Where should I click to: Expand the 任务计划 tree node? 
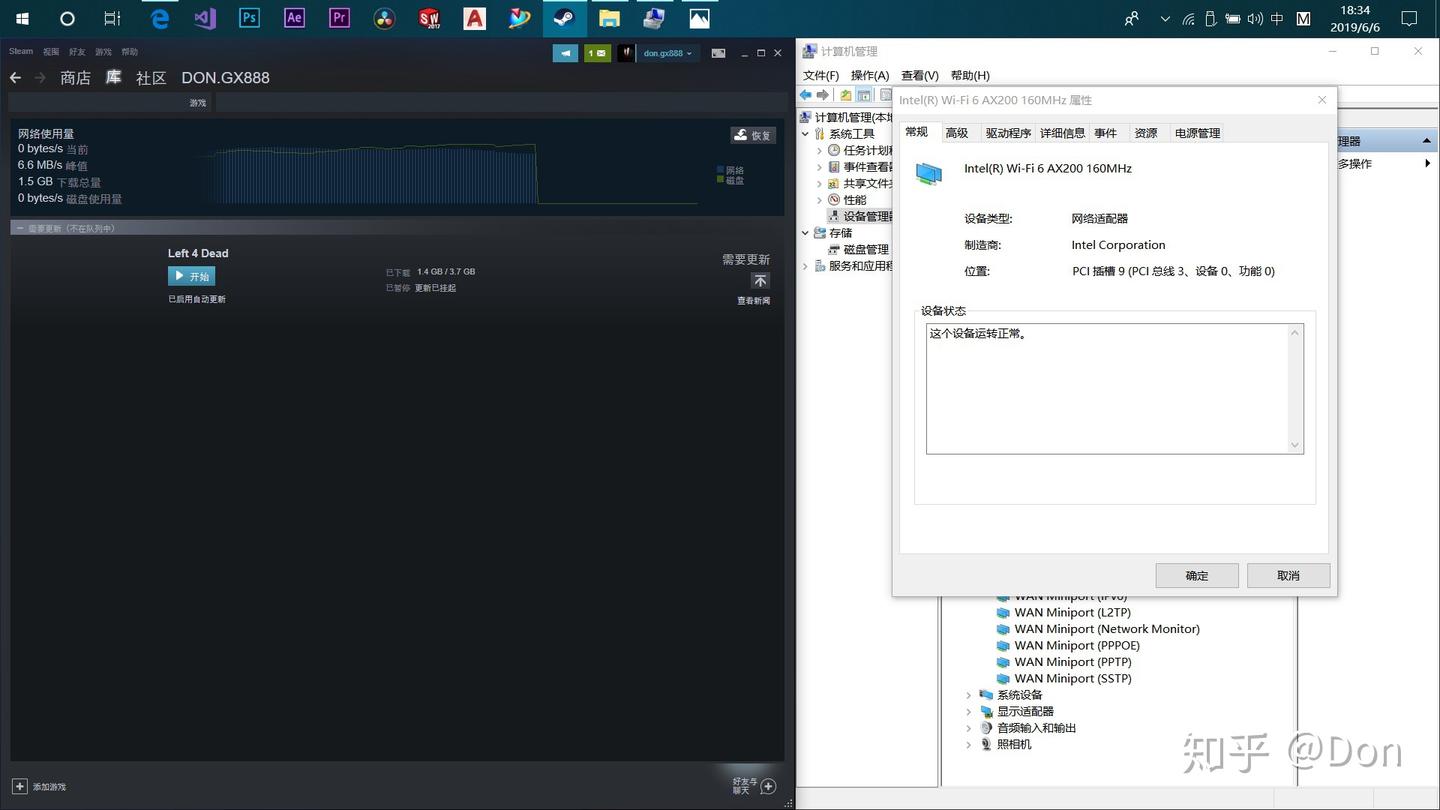820,150
